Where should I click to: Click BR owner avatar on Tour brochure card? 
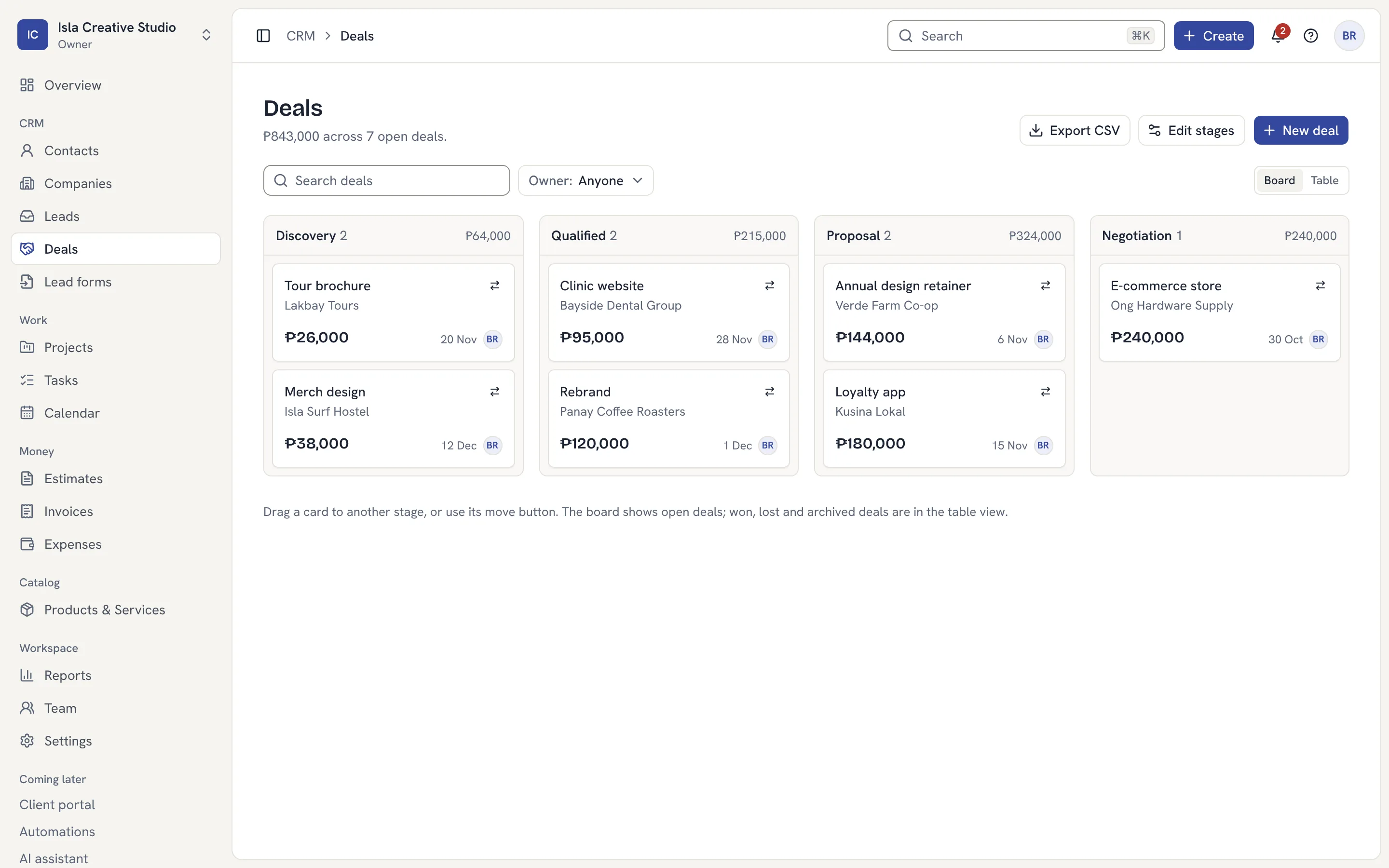492,339
